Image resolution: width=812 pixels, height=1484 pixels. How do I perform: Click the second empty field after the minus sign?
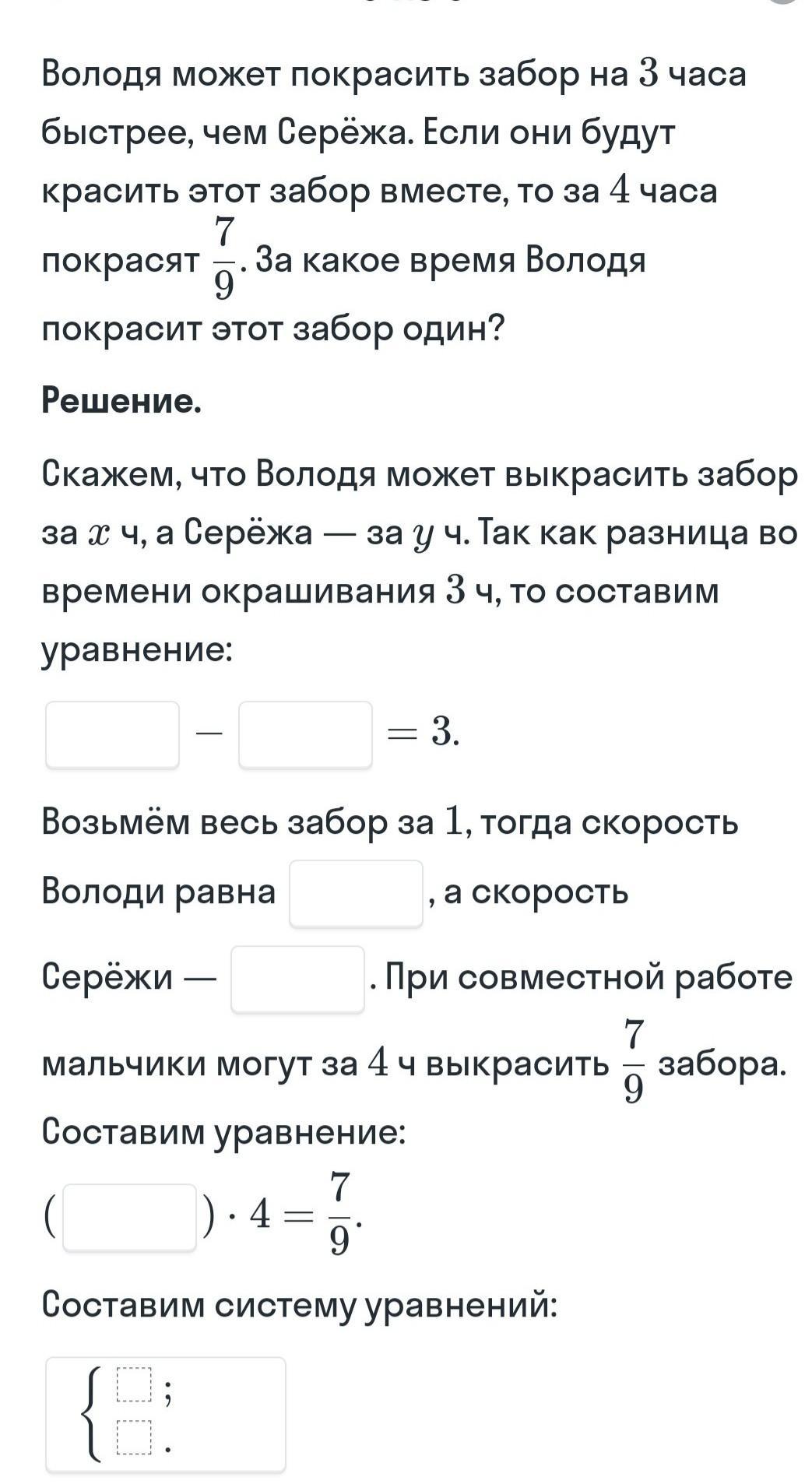305,734
